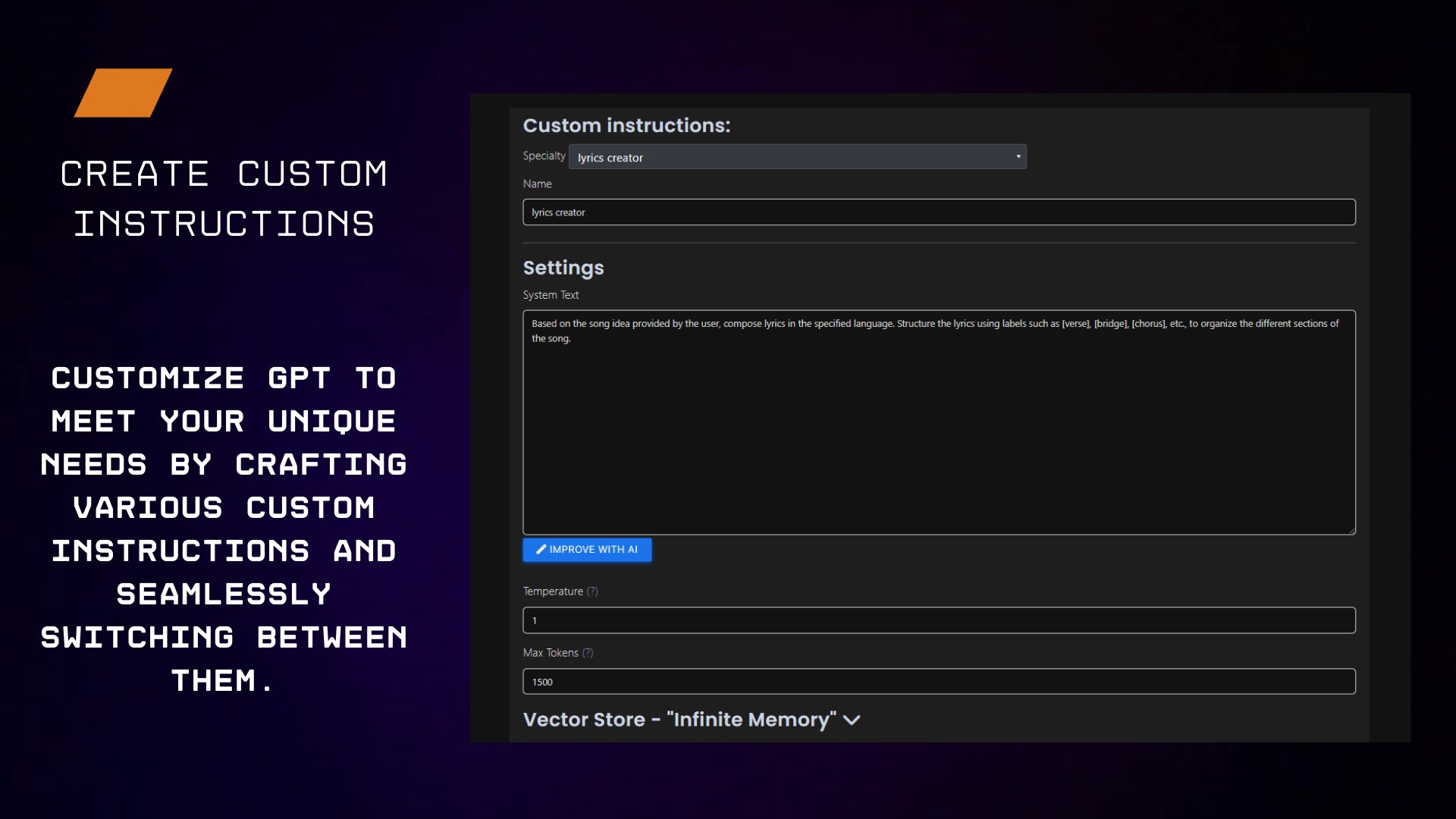Click the Vector Store "Infinite Memory" heading
This screenshot has width=1456, height=819.
tap(679, 720)
